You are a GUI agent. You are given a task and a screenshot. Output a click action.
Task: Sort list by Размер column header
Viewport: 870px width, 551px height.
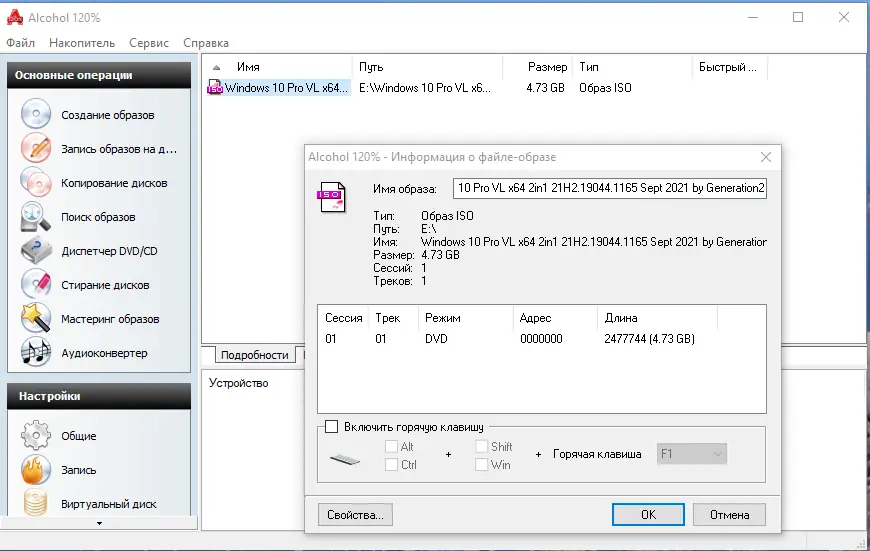click(x=538, y=67)
